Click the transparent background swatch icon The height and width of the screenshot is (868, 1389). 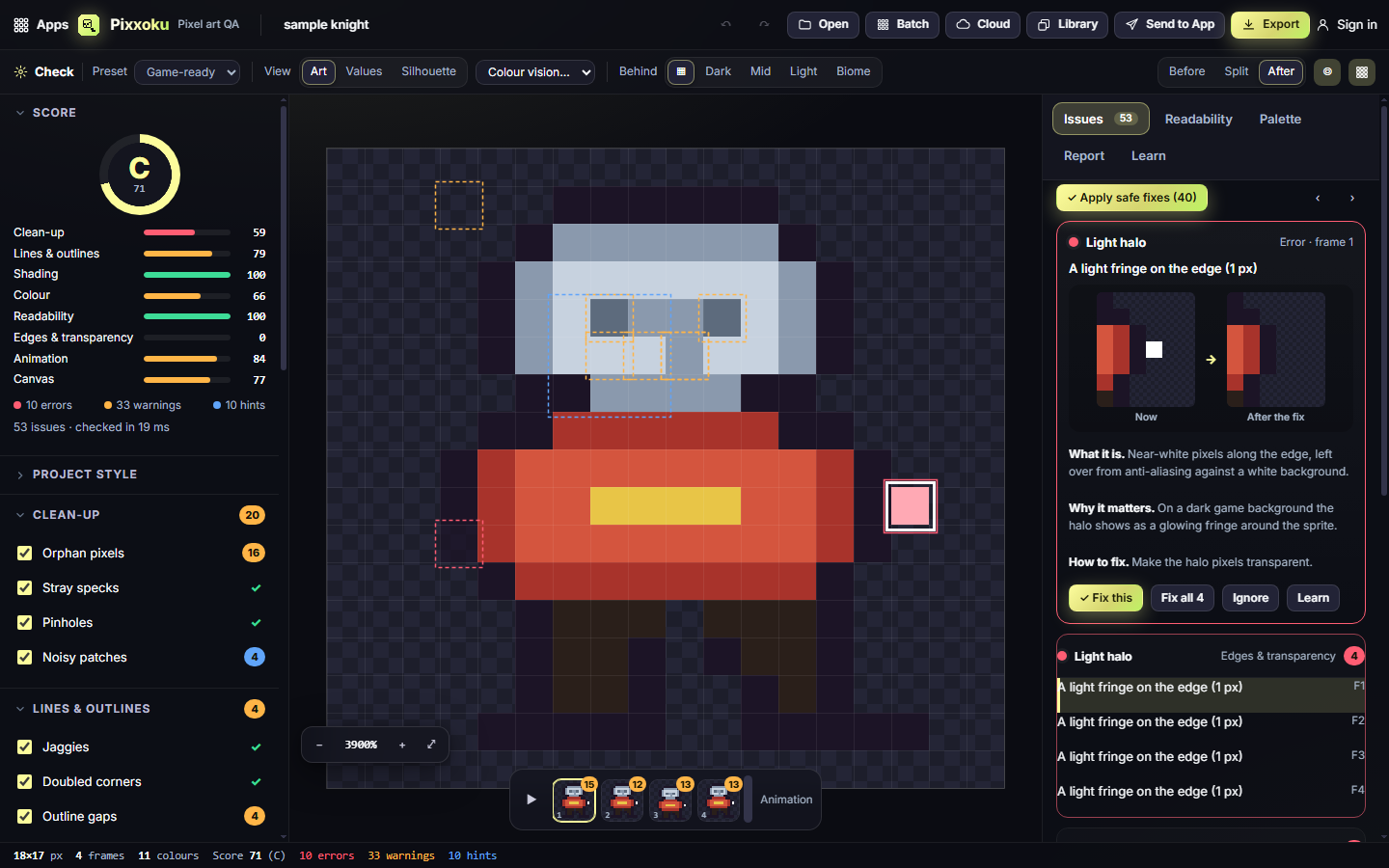[681, 72]
